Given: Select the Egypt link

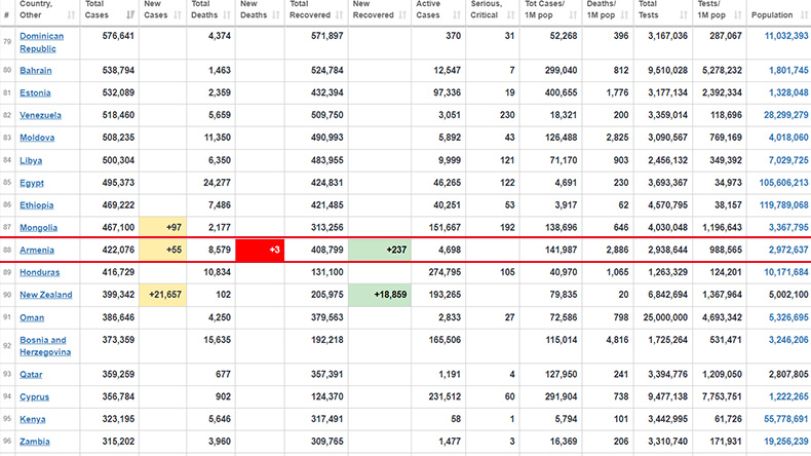Looking at the screenshot, I should pos(32,183).
